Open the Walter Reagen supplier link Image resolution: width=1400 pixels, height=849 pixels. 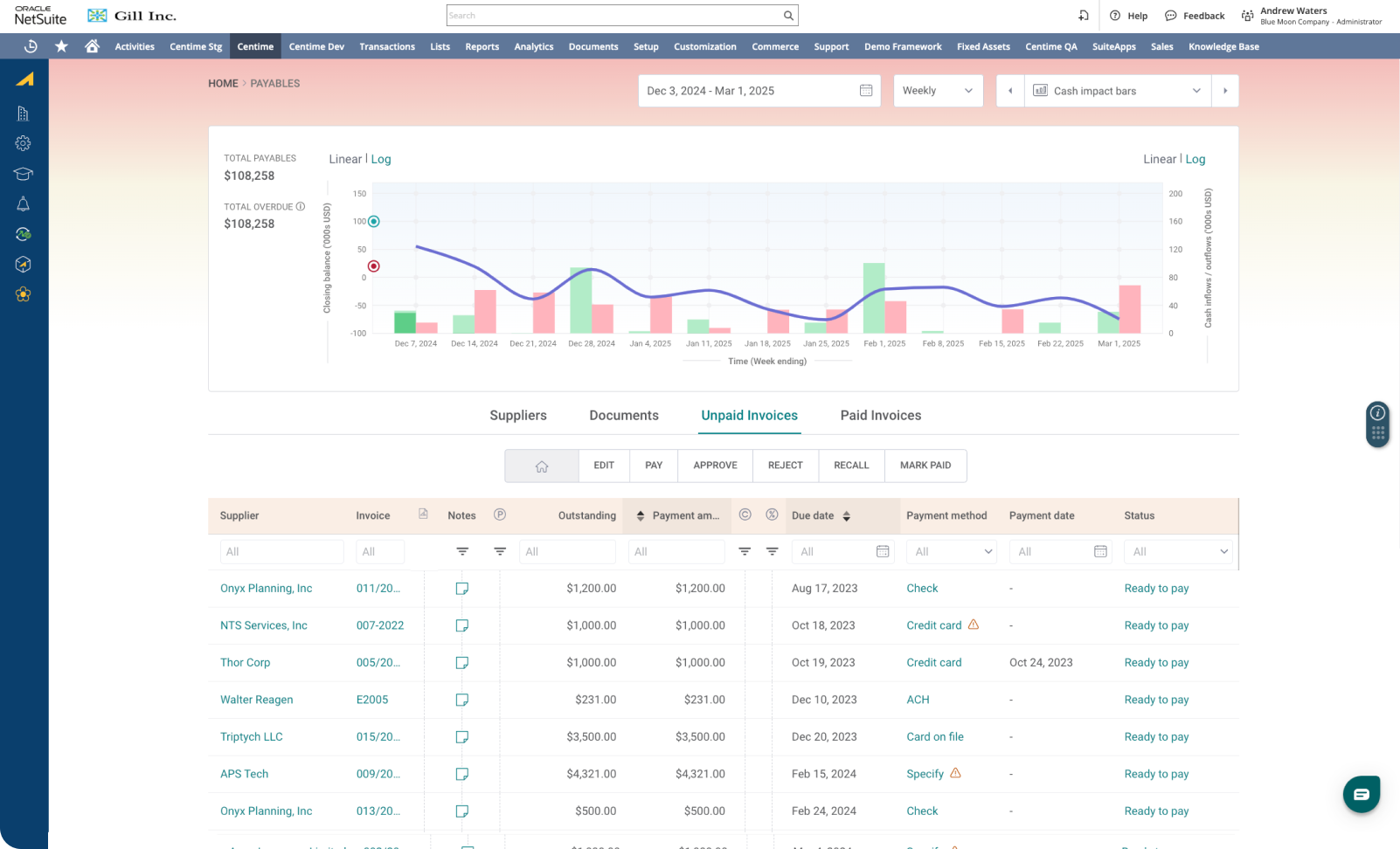tap(257, 700)
